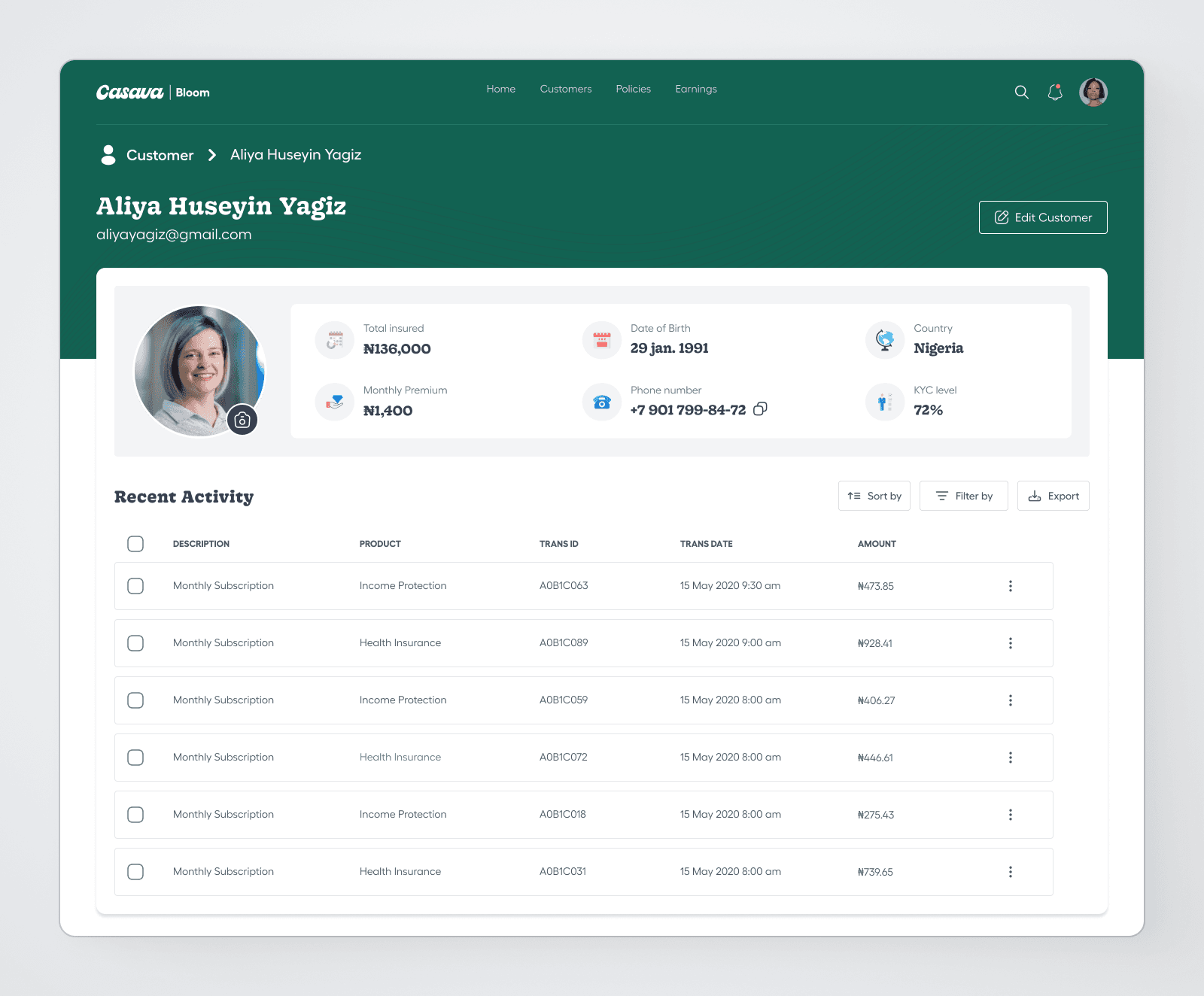Viewport: 1204px width, 996px height.
Task: Click the Customer breadcrumb person icon
Action: pos(108,155)
